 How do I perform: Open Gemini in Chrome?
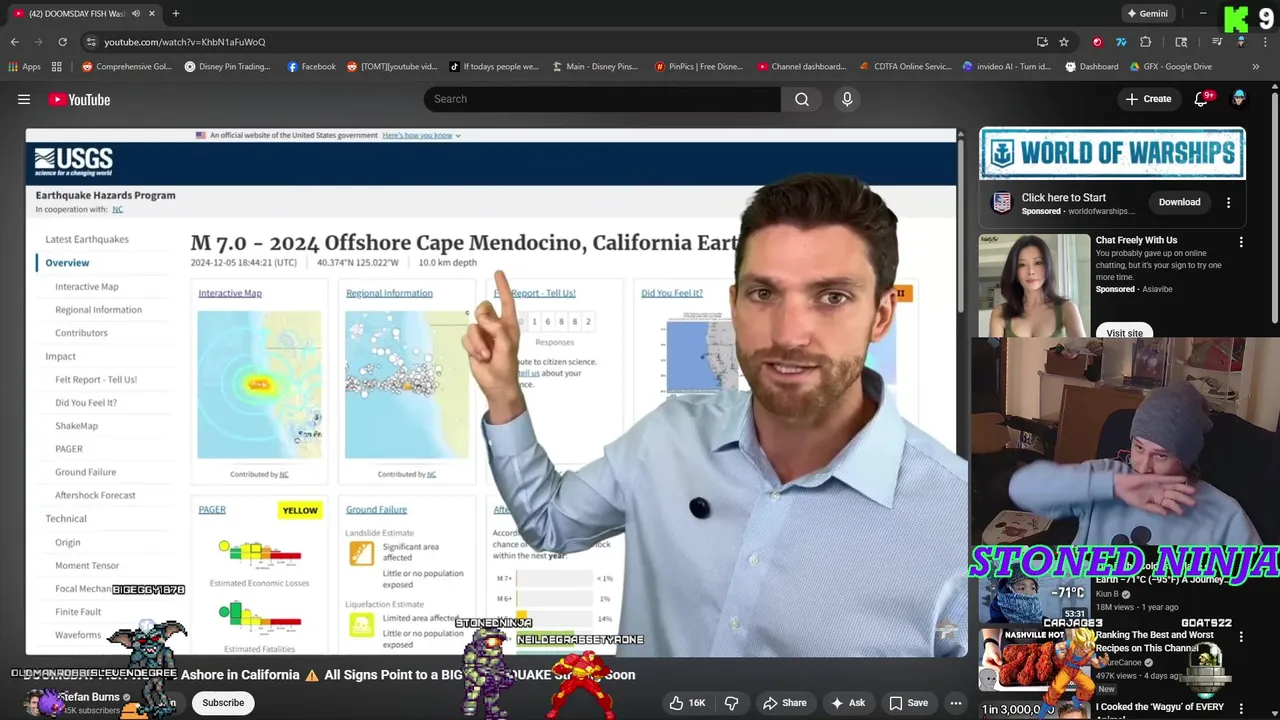(1147, 13)
